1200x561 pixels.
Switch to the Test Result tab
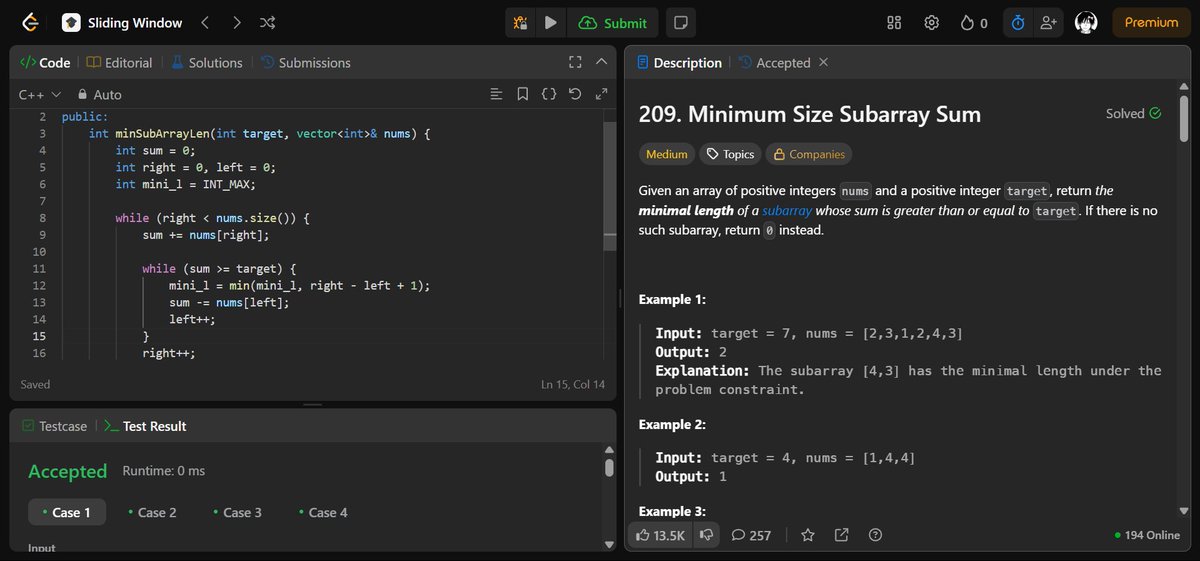(145, 426)
